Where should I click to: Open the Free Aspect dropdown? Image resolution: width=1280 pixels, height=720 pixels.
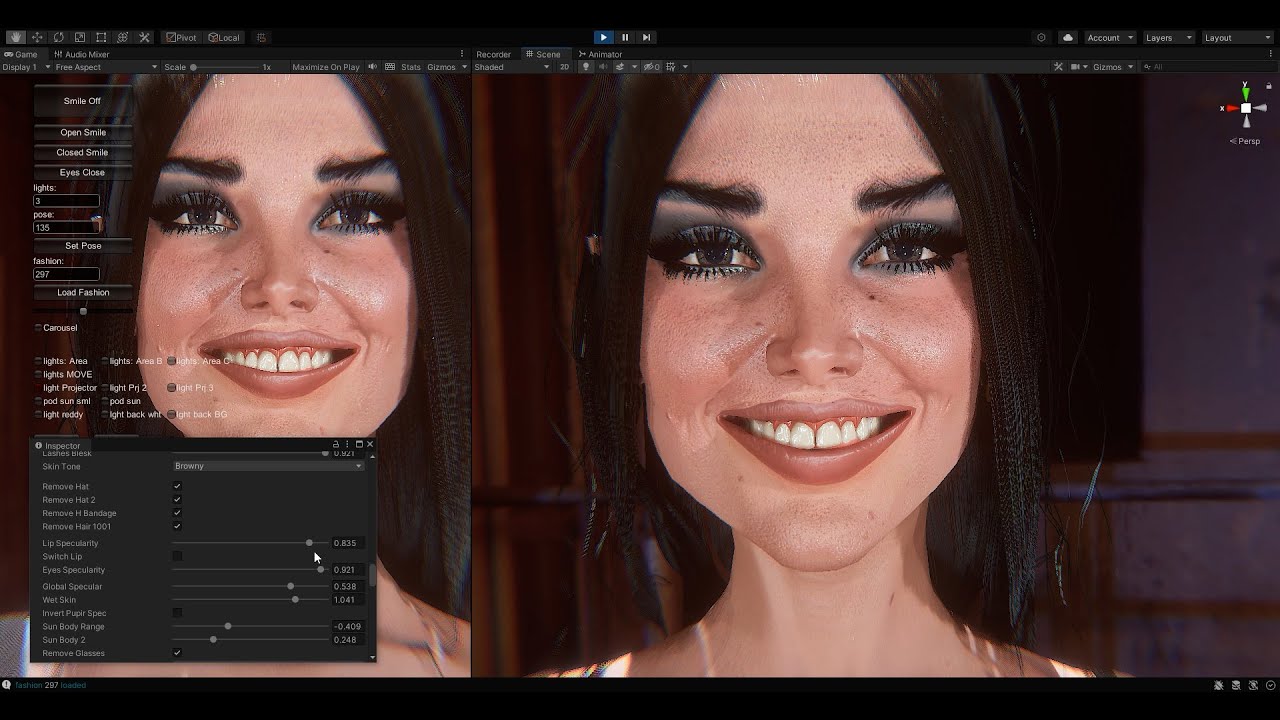tap(106, 67)
